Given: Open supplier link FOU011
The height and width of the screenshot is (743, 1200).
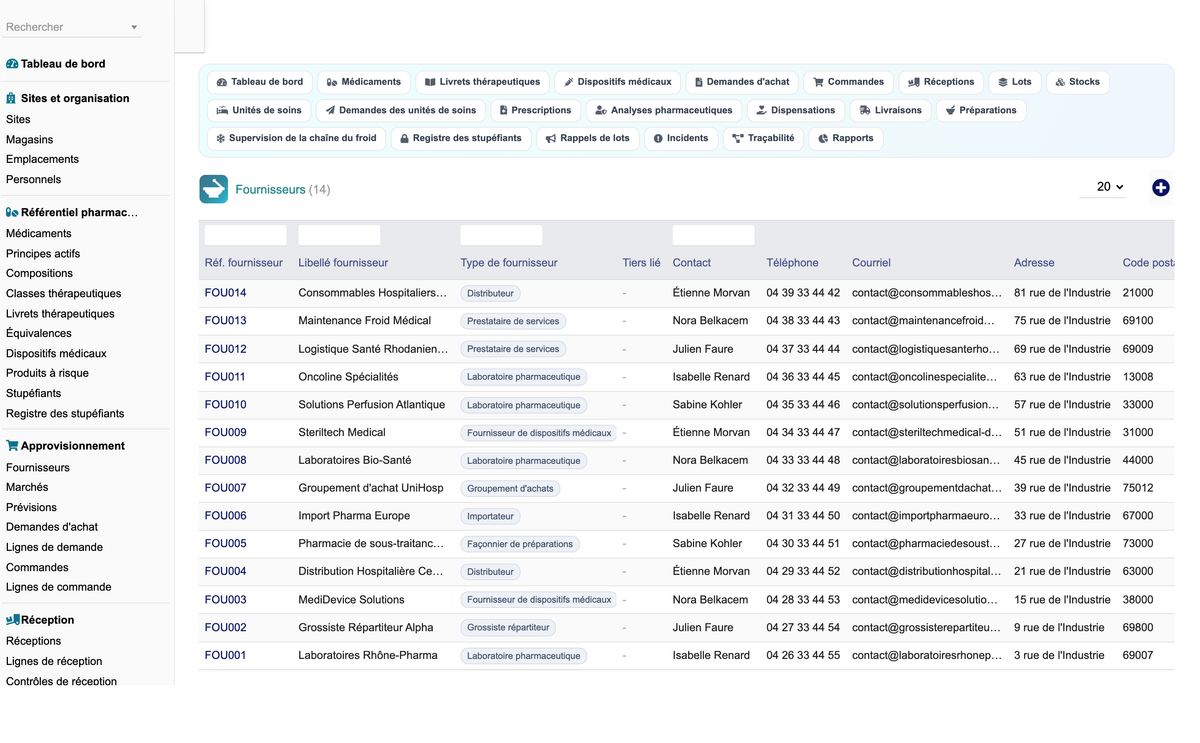Looking at the screenshot, I should 225,377.
